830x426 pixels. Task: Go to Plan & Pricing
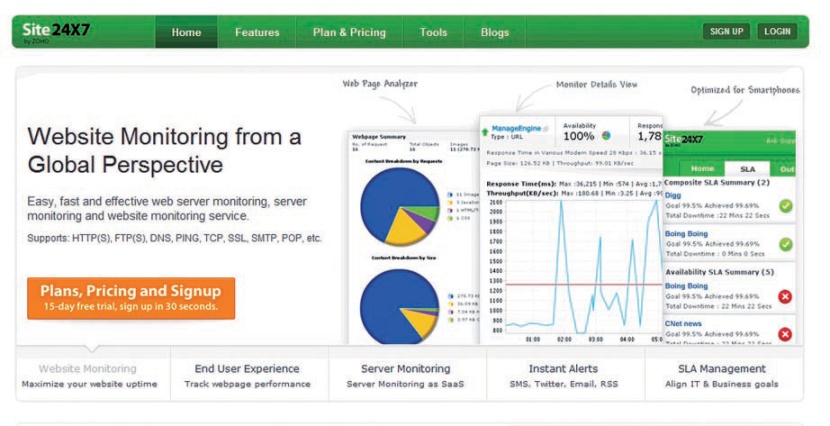(349, 32)
